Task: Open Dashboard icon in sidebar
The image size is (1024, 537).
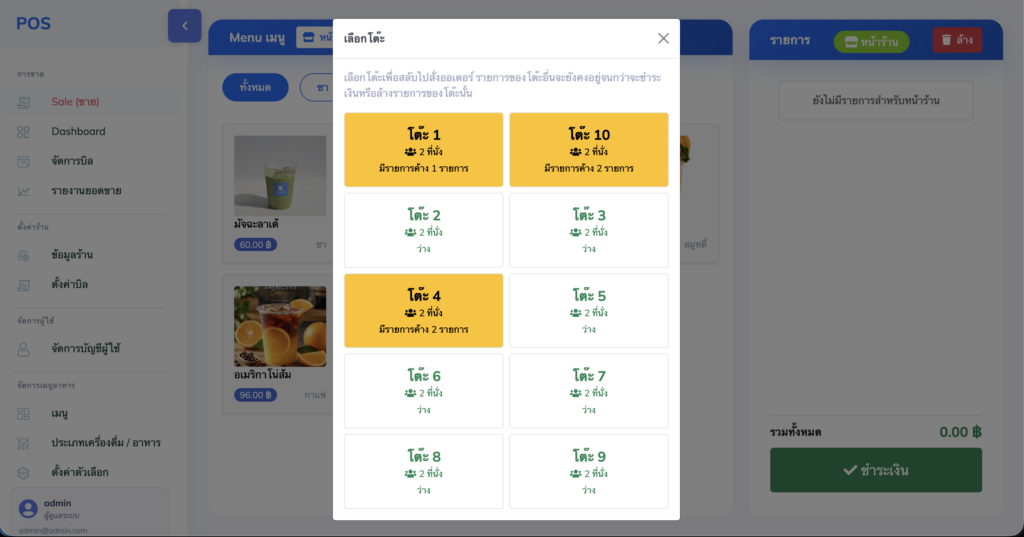Action: (x=24, y=131)
